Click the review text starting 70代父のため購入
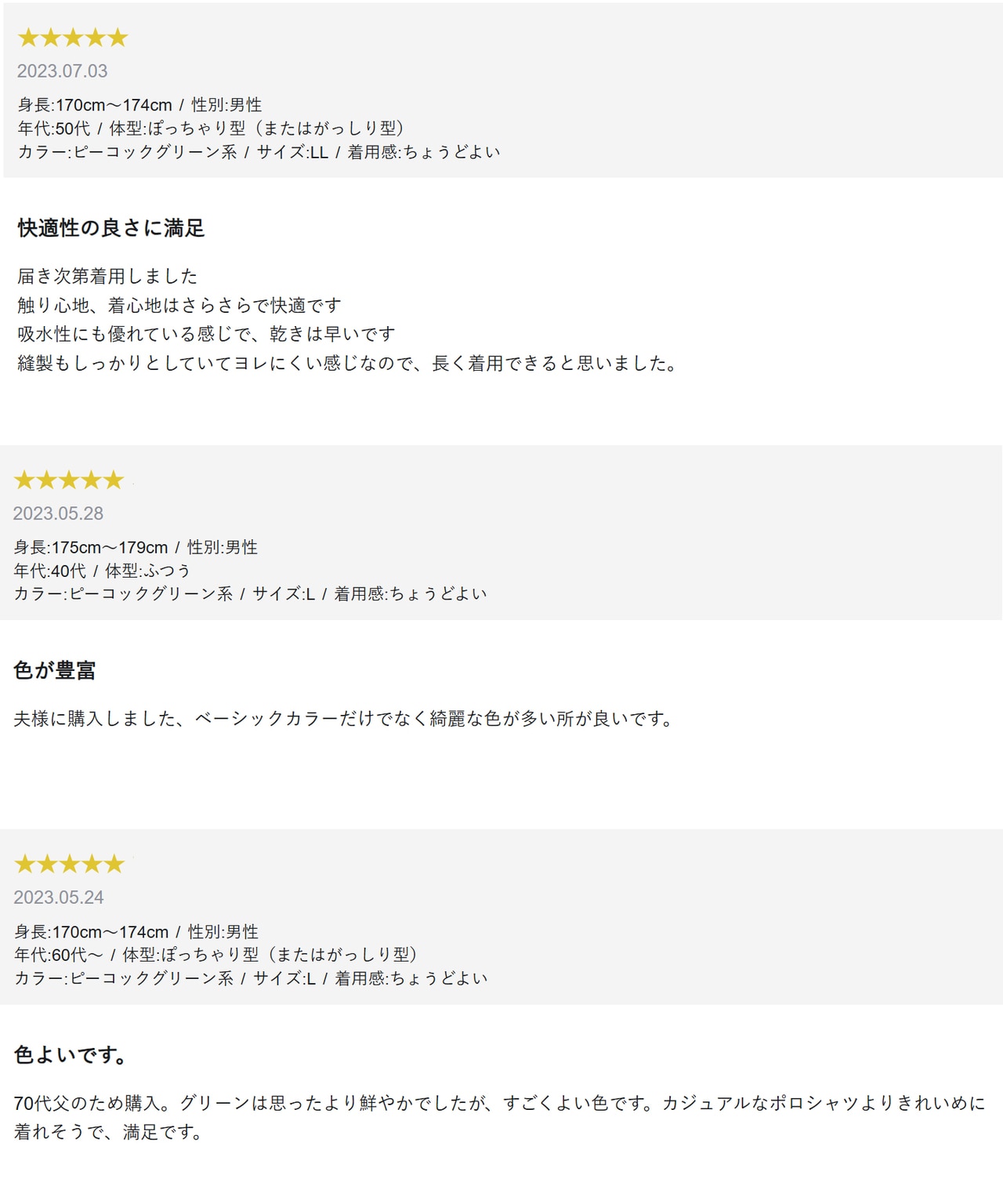 tap(499, 1104)
